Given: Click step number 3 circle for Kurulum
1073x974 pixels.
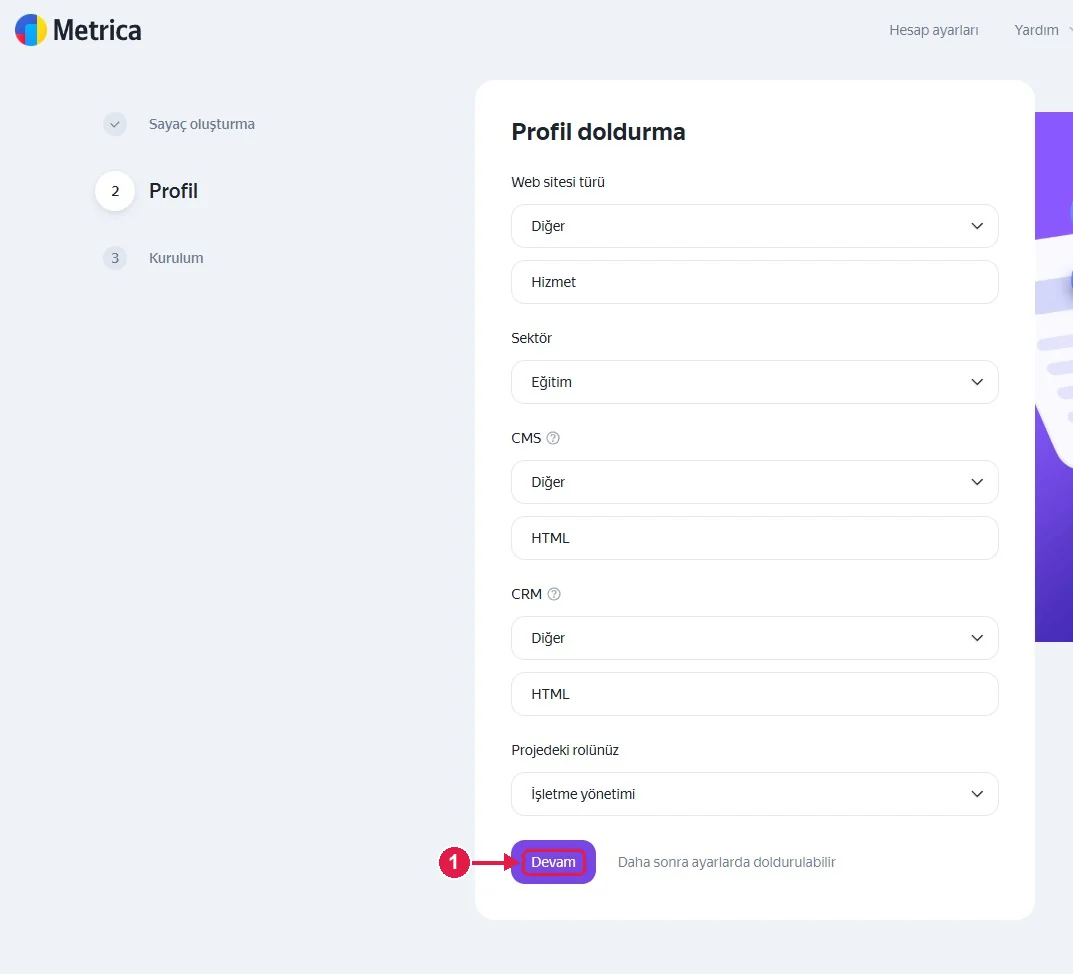Looking at the screenshot, I should (115, 258).
